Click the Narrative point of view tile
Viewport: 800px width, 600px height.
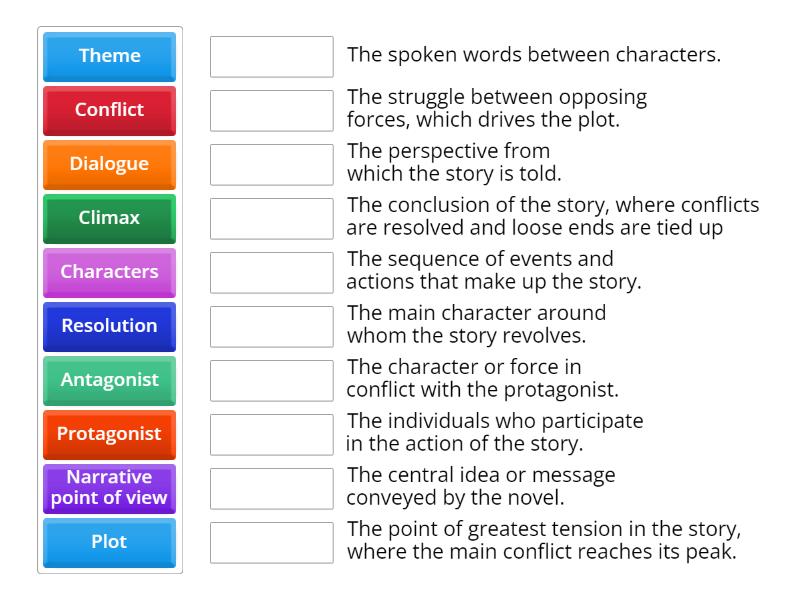click(108, 488)
